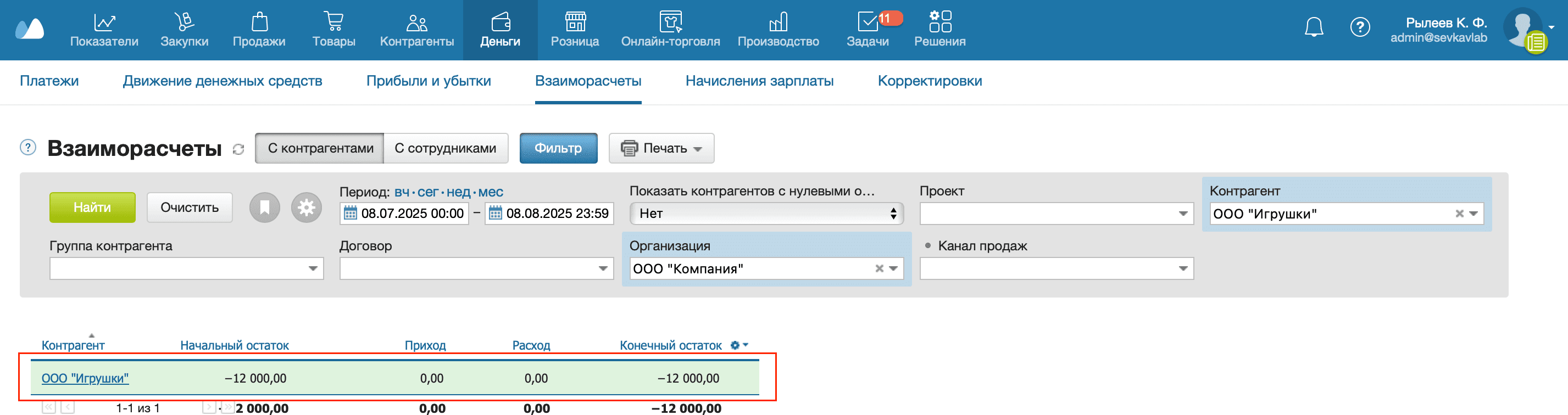Screen dimensions: 1568x415
Task: Sort by Конечный остаток column
Action: (670, 345)
